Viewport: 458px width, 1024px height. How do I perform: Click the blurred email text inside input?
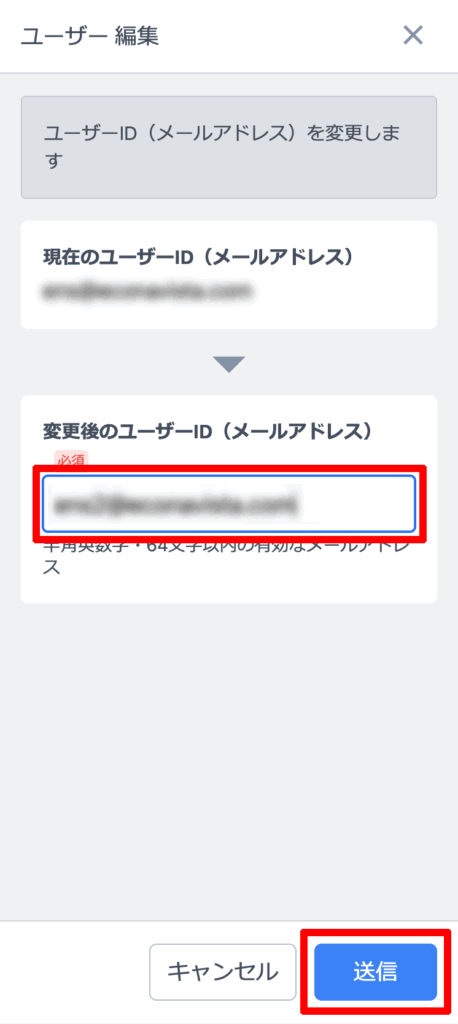175,504
